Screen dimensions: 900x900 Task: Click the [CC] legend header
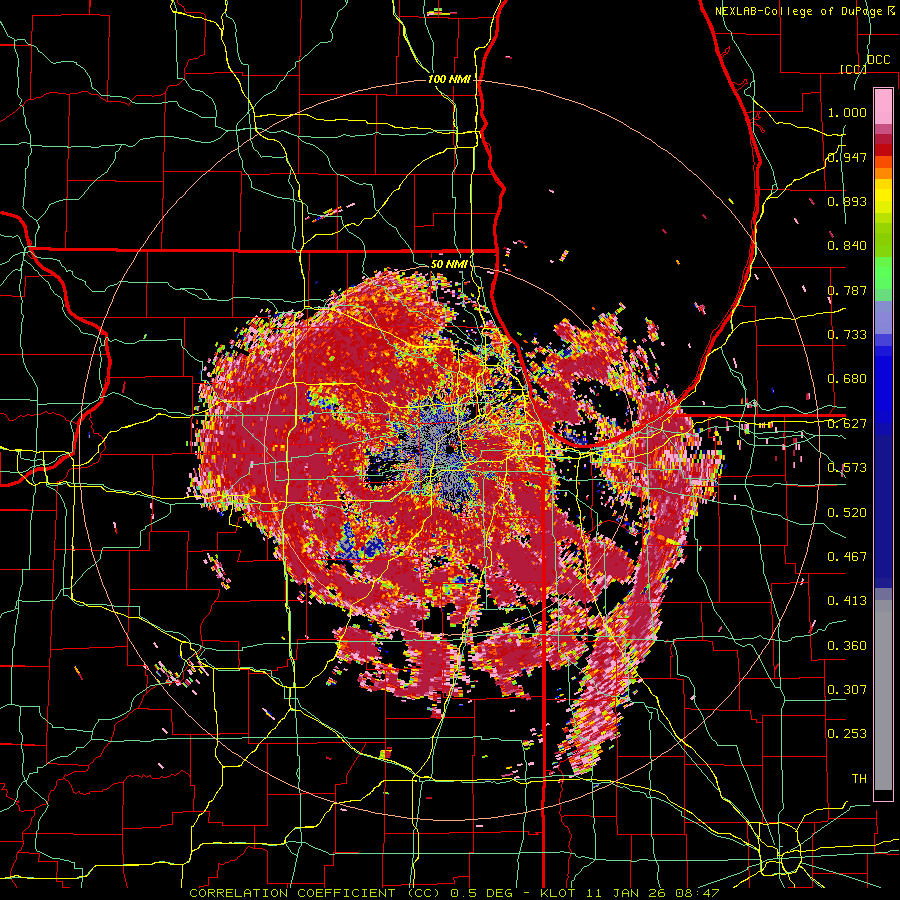[853, 69]
